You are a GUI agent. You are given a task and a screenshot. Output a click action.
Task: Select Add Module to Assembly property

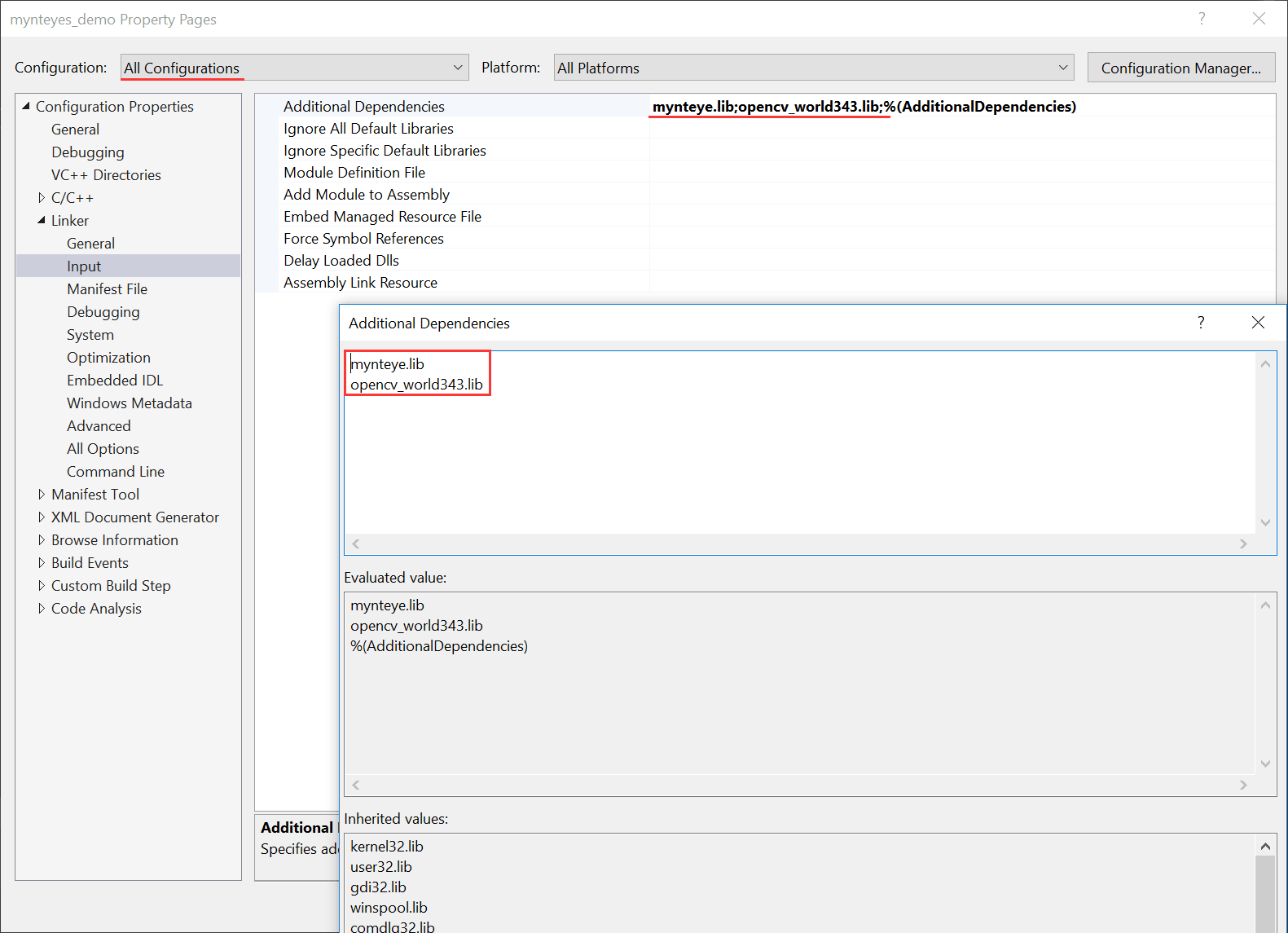[x=367, y=195]
